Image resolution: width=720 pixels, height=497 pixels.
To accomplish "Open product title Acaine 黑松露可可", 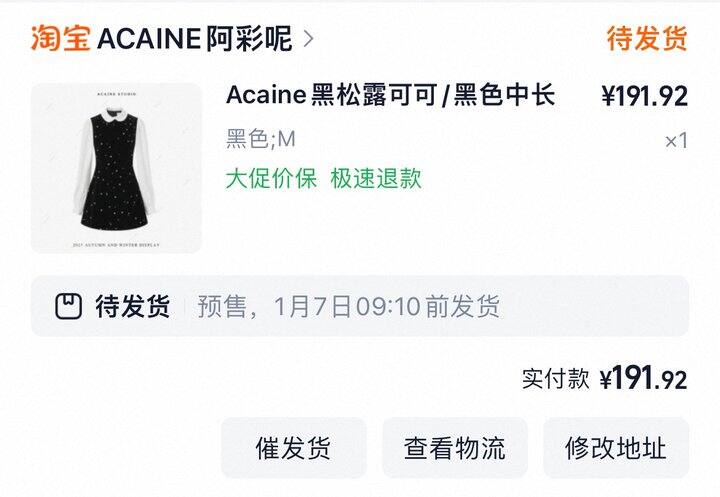I will tap(332, 95).
